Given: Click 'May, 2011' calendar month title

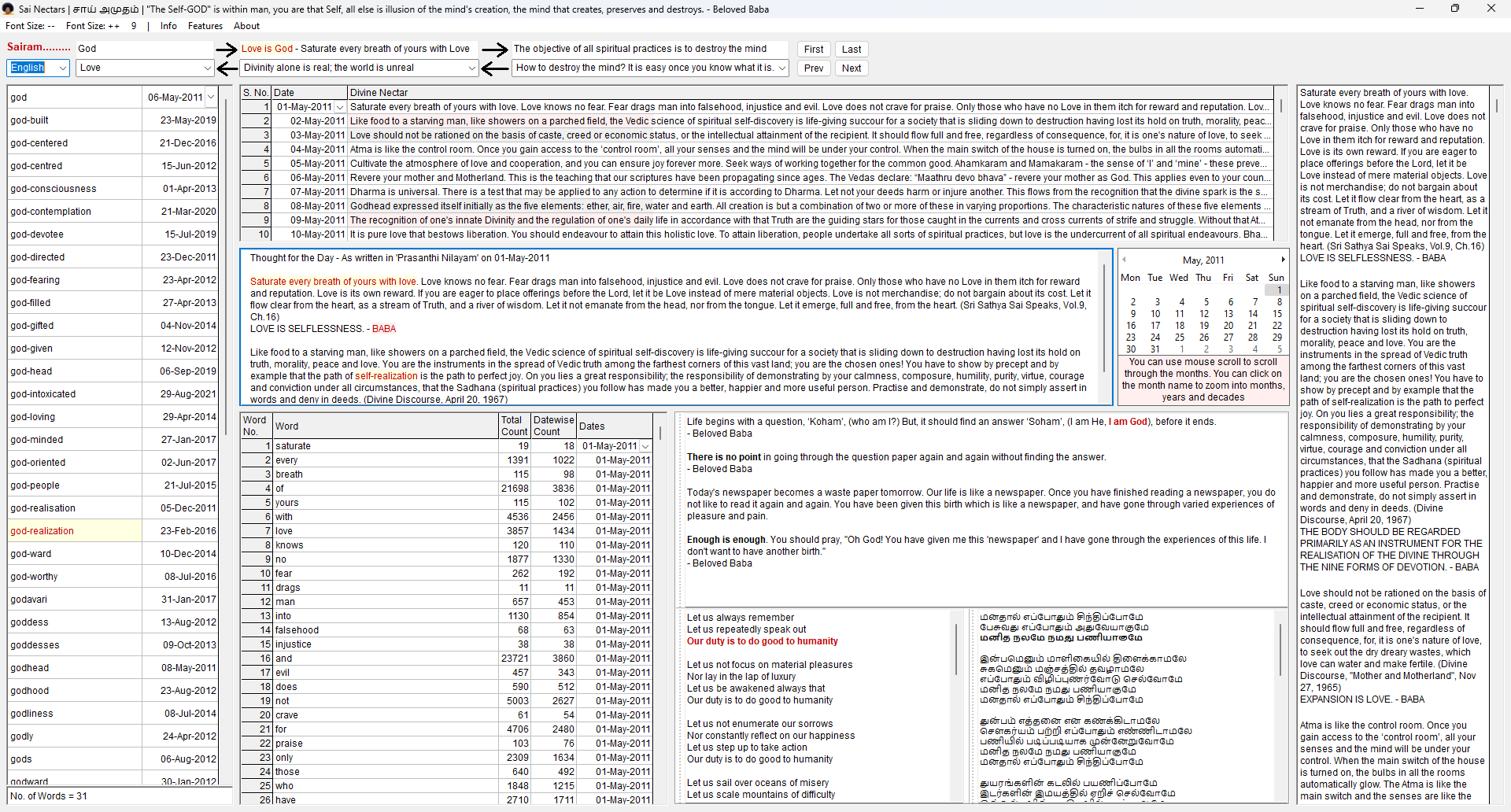Looking at the screenshot, I should pos(1203,260).
